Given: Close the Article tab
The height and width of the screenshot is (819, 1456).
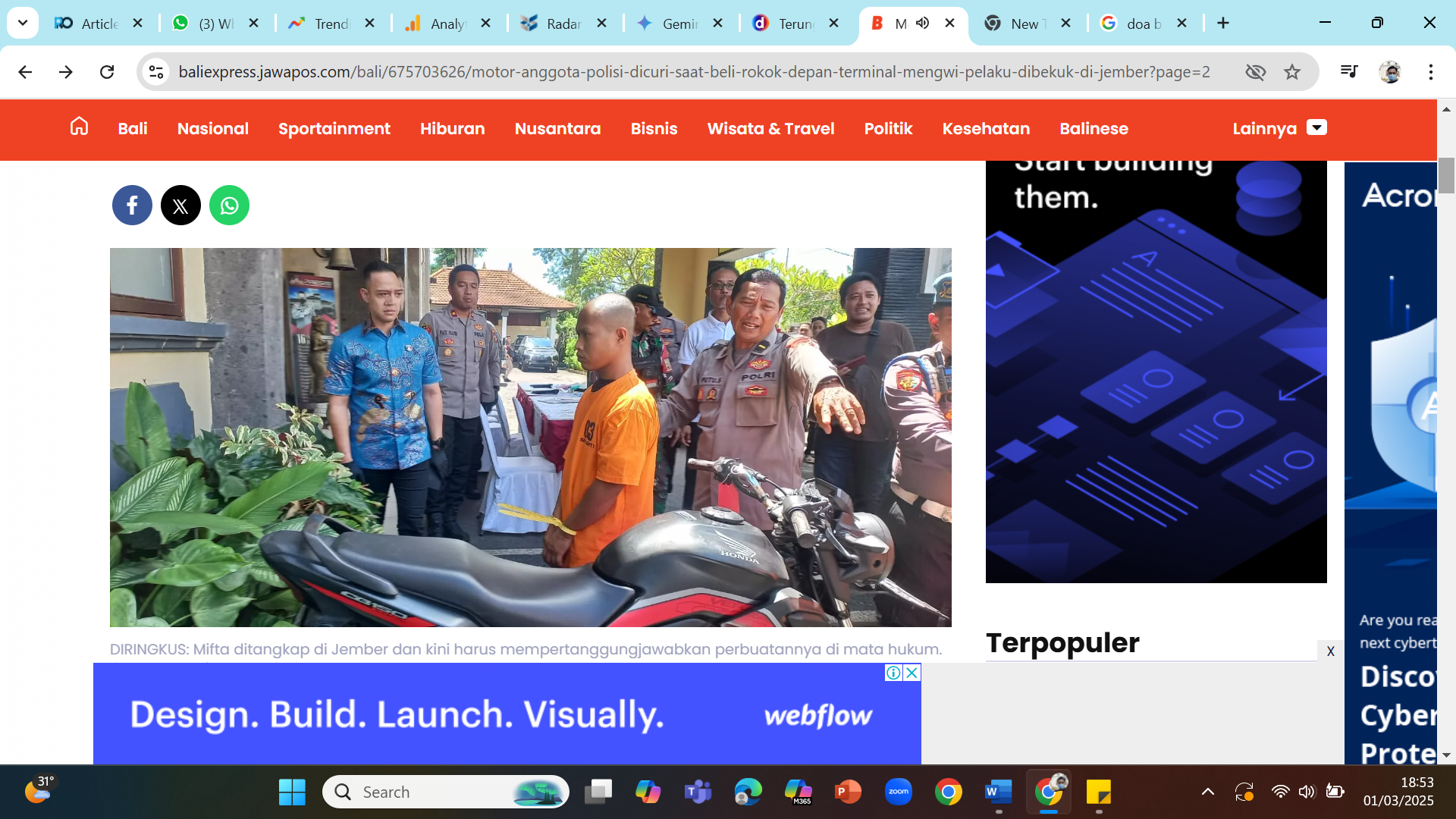Looking at the screenshot, I should pos(138,24).
